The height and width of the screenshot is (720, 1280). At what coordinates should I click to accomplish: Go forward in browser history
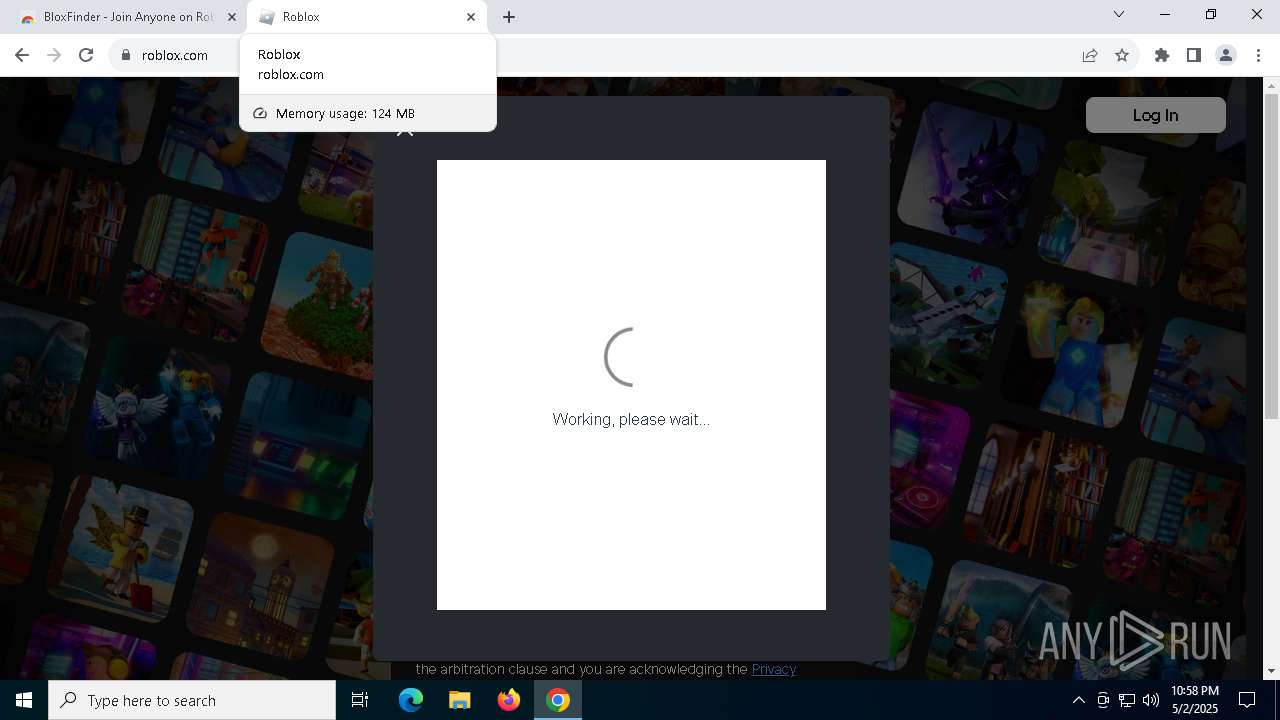54,55
